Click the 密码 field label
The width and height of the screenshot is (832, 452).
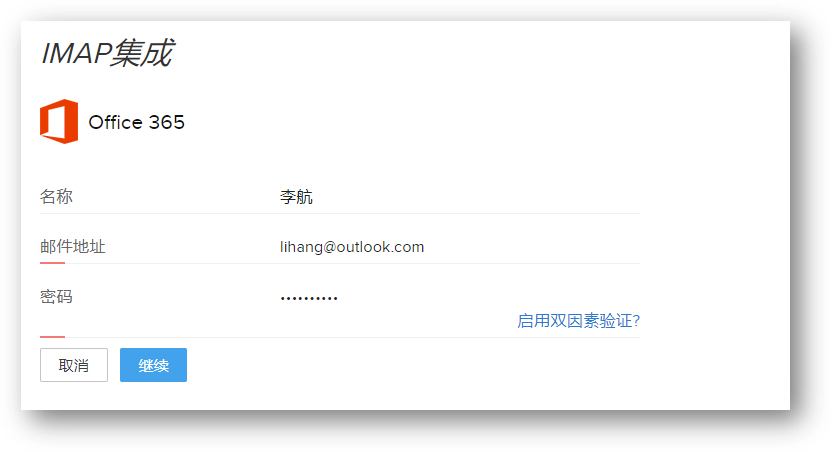tap(56, 297)
